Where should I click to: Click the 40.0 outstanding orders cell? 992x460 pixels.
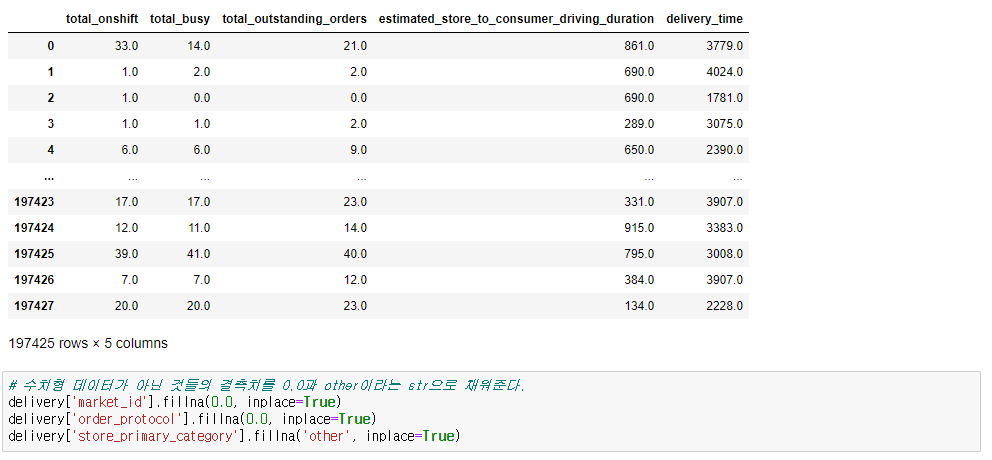click(x=355, y=254)
